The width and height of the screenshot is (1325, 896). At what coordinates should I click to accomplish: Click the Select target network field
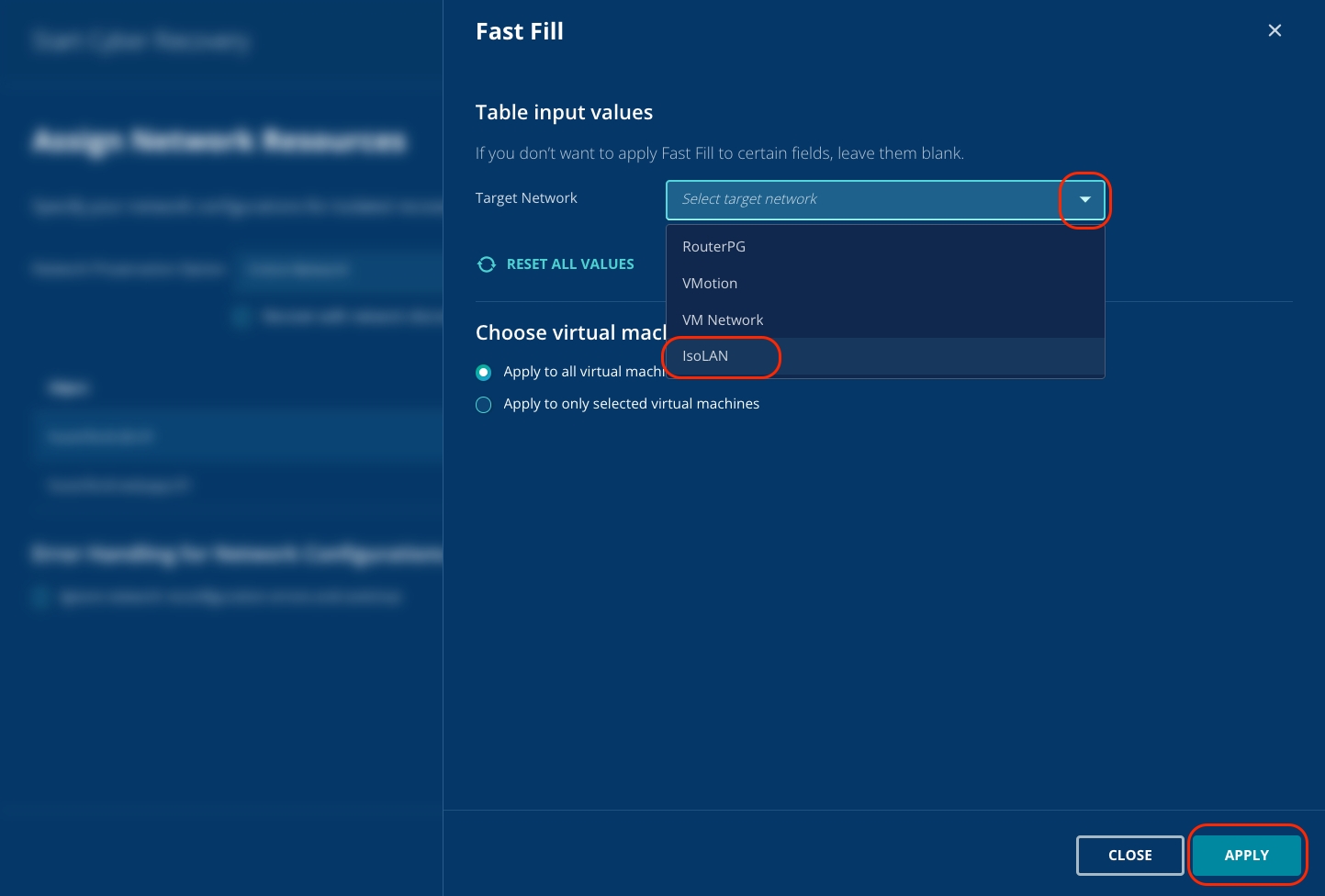click(x=861, y=199)
